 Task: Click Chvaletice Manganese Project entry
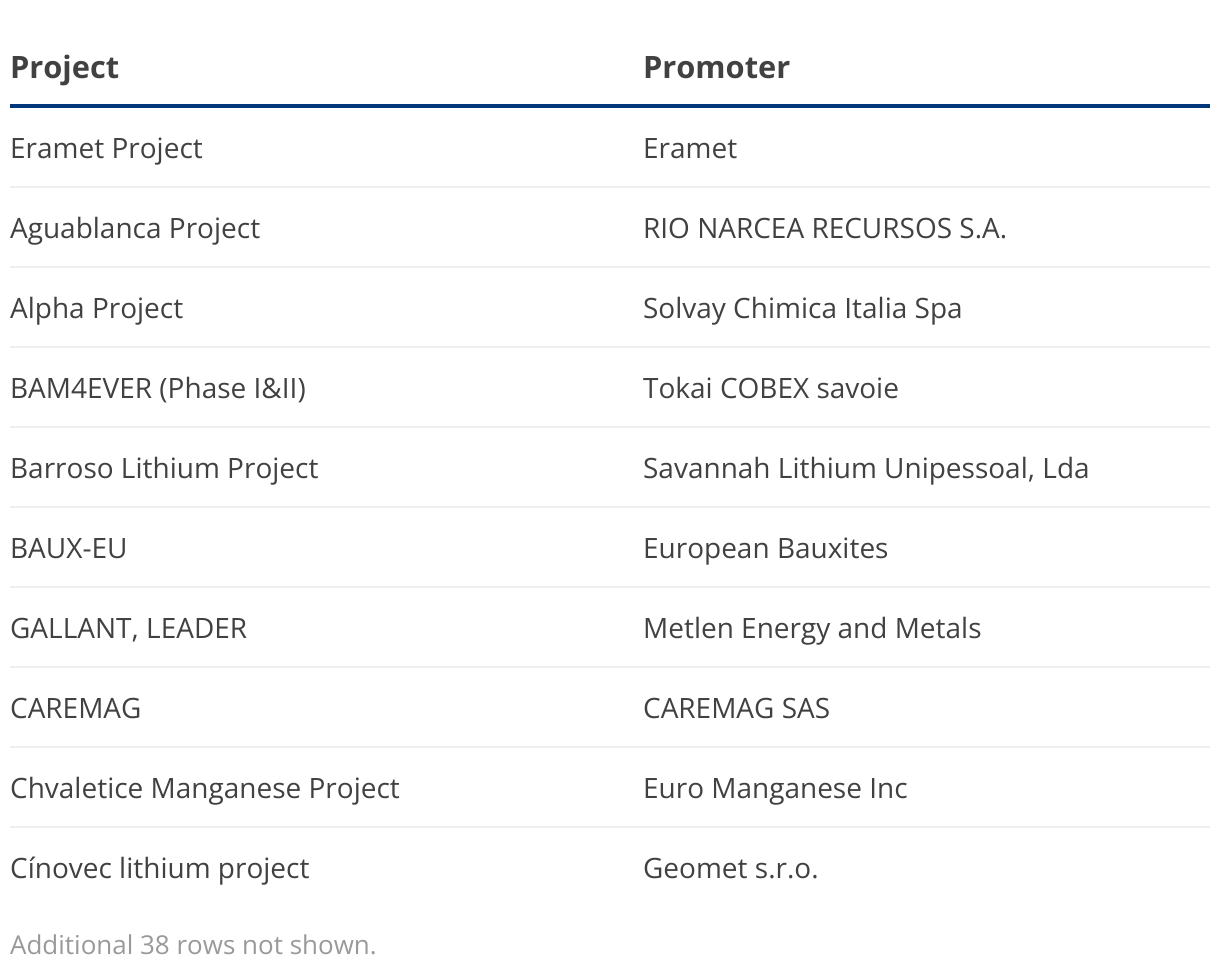pyautogui.click(x=205, y=788)
